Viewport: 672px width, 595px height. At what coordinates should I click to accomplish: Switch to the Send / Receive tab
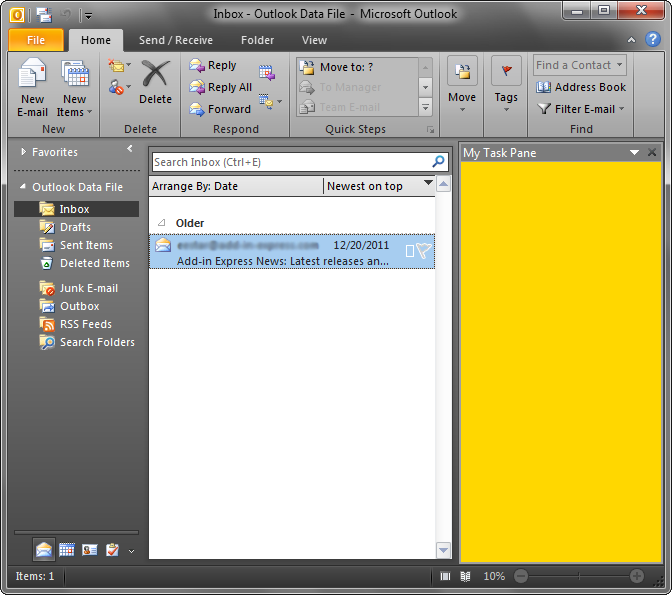(x=176, y=40)
